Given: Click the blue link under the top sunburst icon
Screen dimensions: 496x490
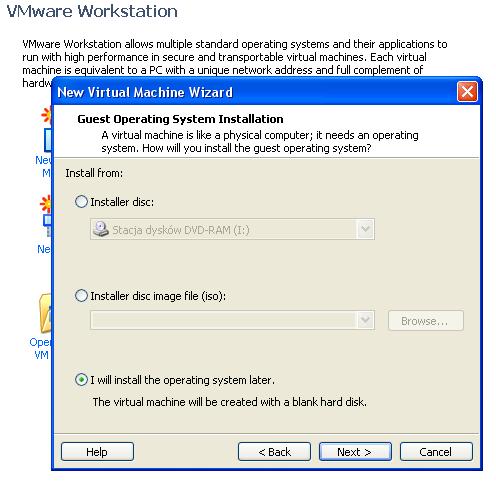Looking at the screenshot, I should [43, 166].
